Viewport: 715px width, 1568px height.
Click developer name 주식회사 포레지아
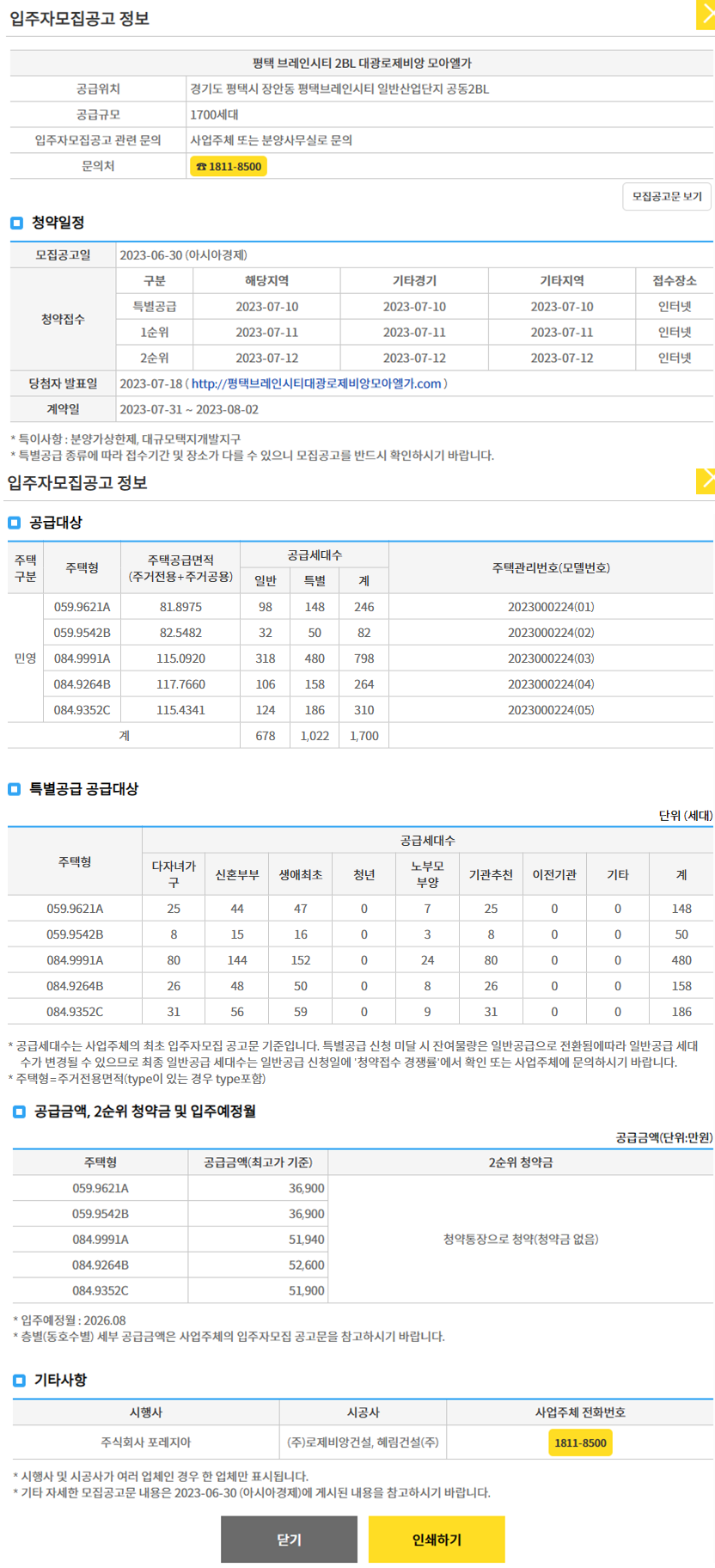coord(146,1442)
